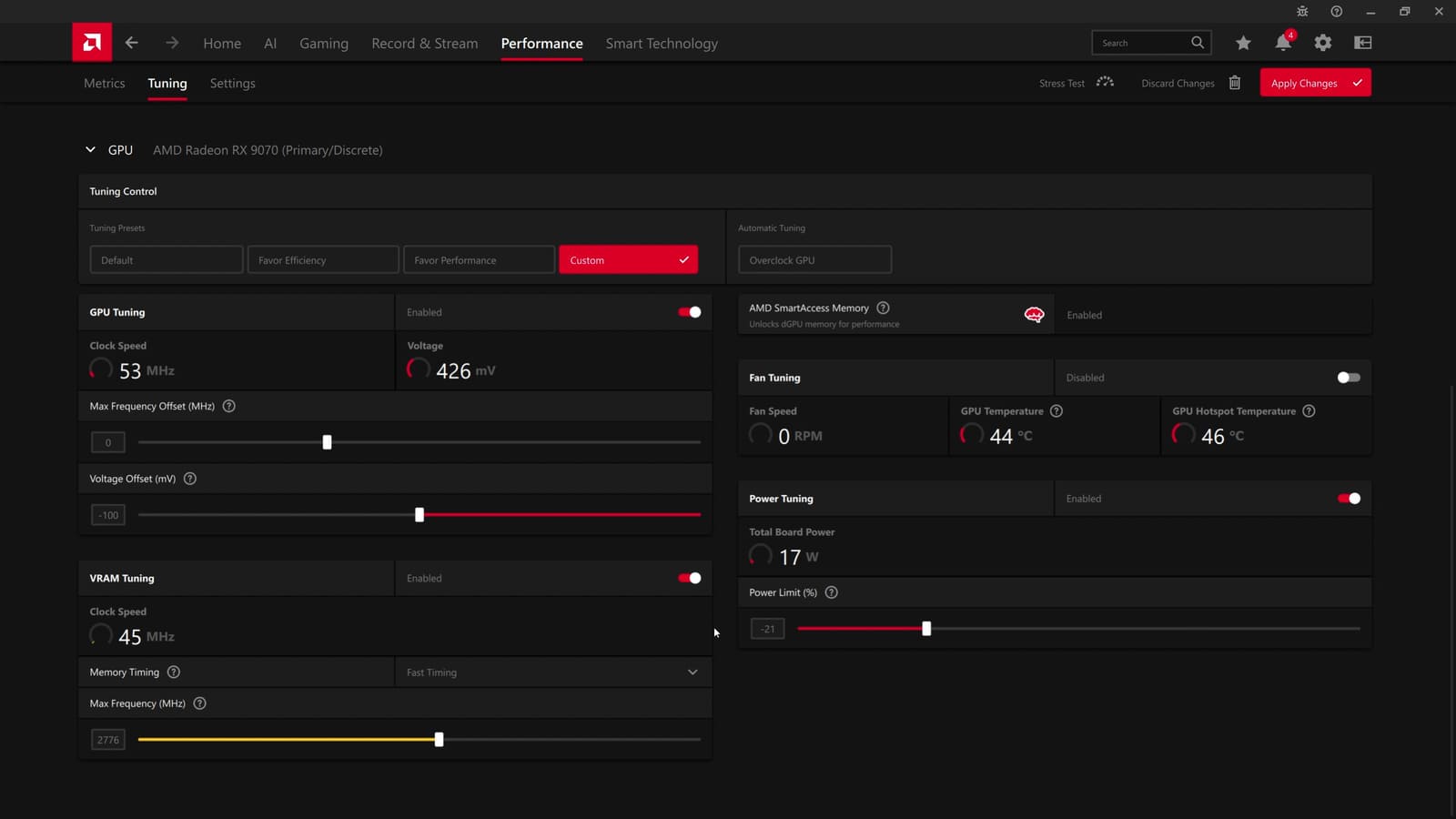
Task: Open Smart Technology tab
Action: [662, 43]
